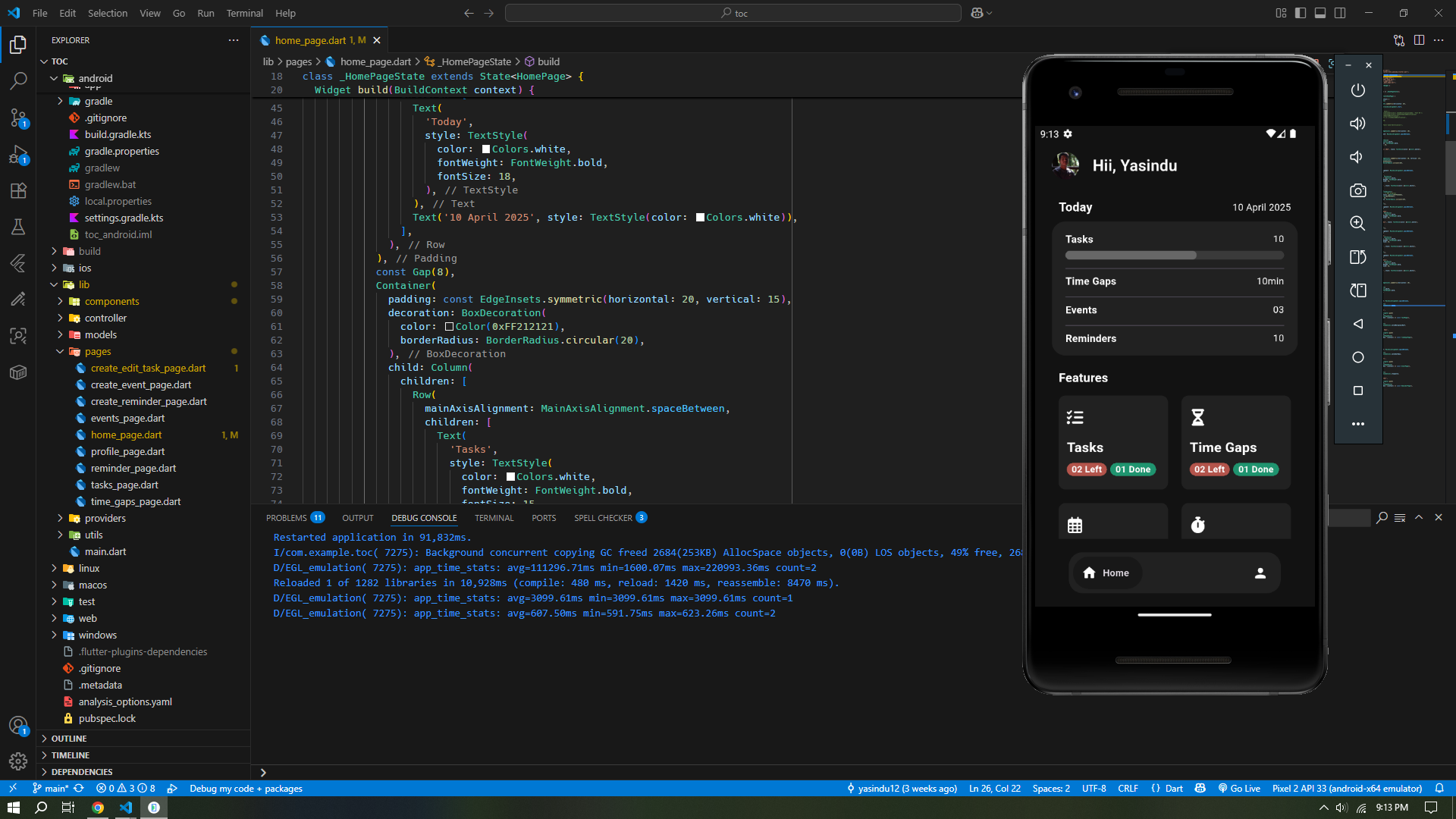Click the command center search box
The image size is (1456, 819).
coord(733,13)
